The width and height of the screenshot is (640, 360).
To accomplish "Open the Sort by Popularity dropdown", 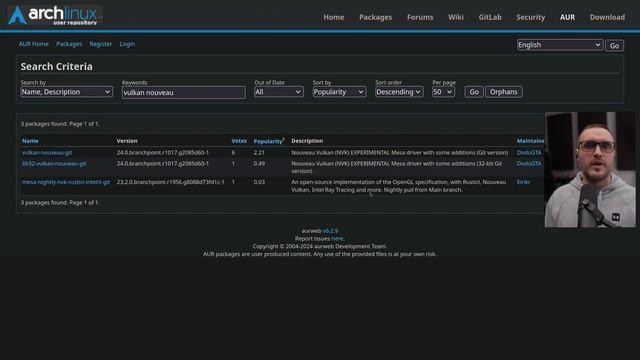I will (339, 92).
